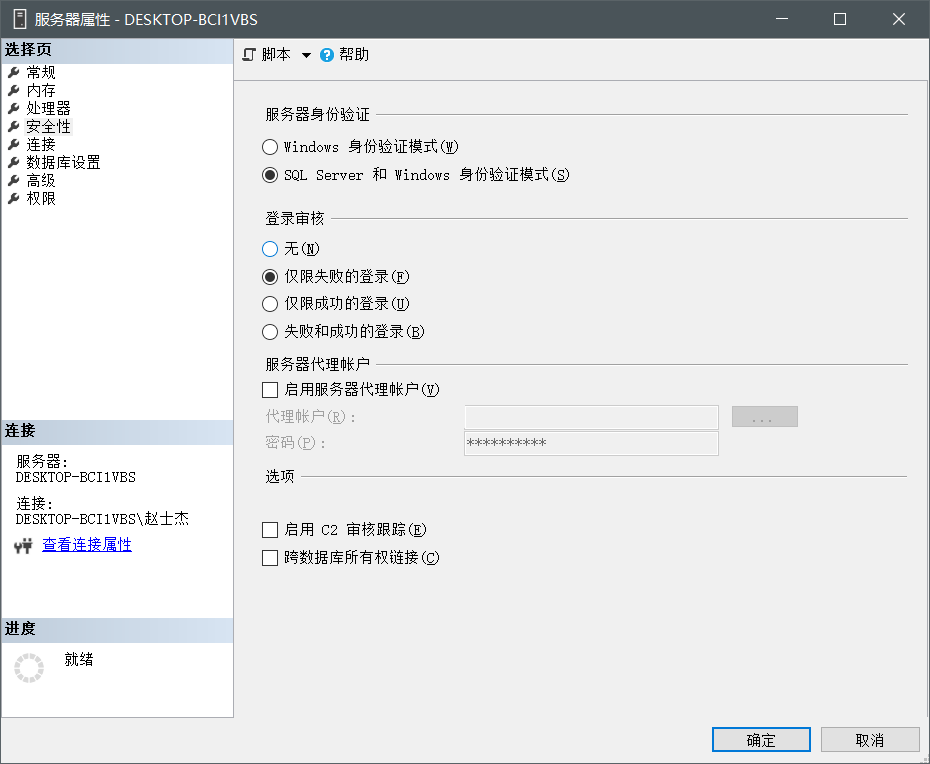
Task: Close the 服务器属性 window
Action: click(x=899, y=19)
